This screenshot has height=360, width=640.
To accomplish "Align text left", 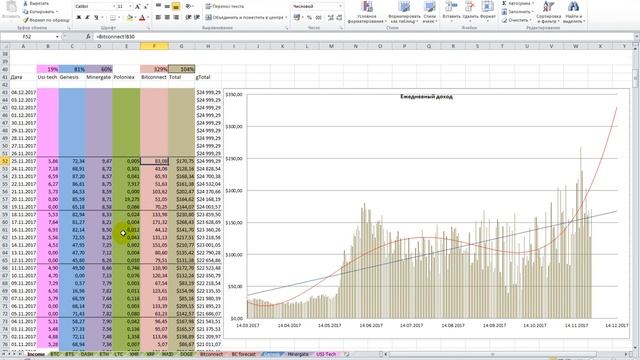I will coord(158,18).
